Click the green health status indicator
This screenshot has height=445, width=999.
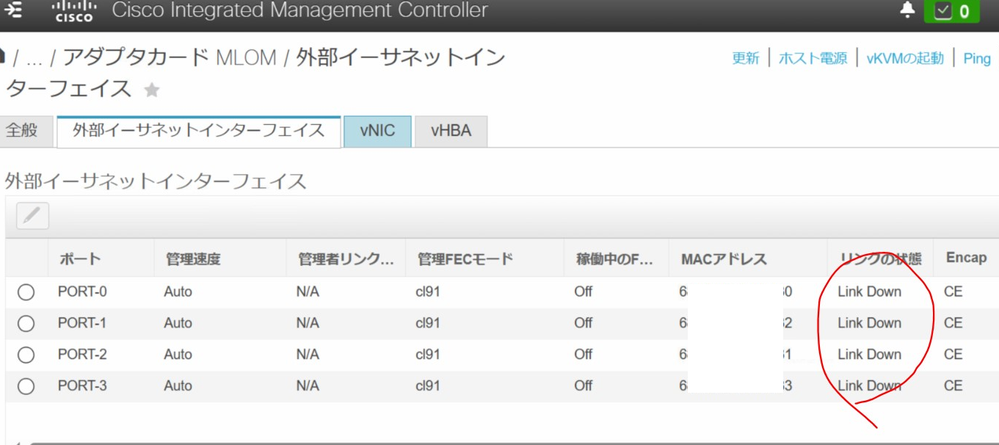951,11
